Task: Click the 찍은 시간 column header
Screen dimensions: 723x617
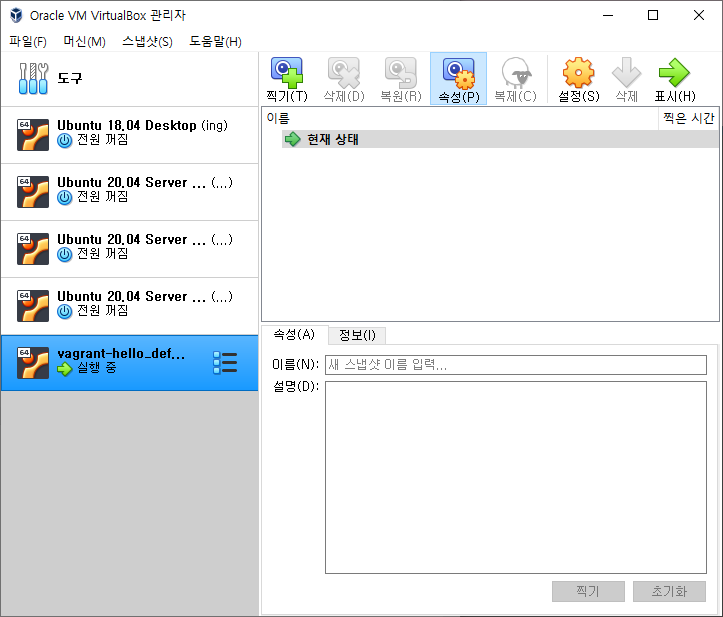Action: click(x=688, y=119)
